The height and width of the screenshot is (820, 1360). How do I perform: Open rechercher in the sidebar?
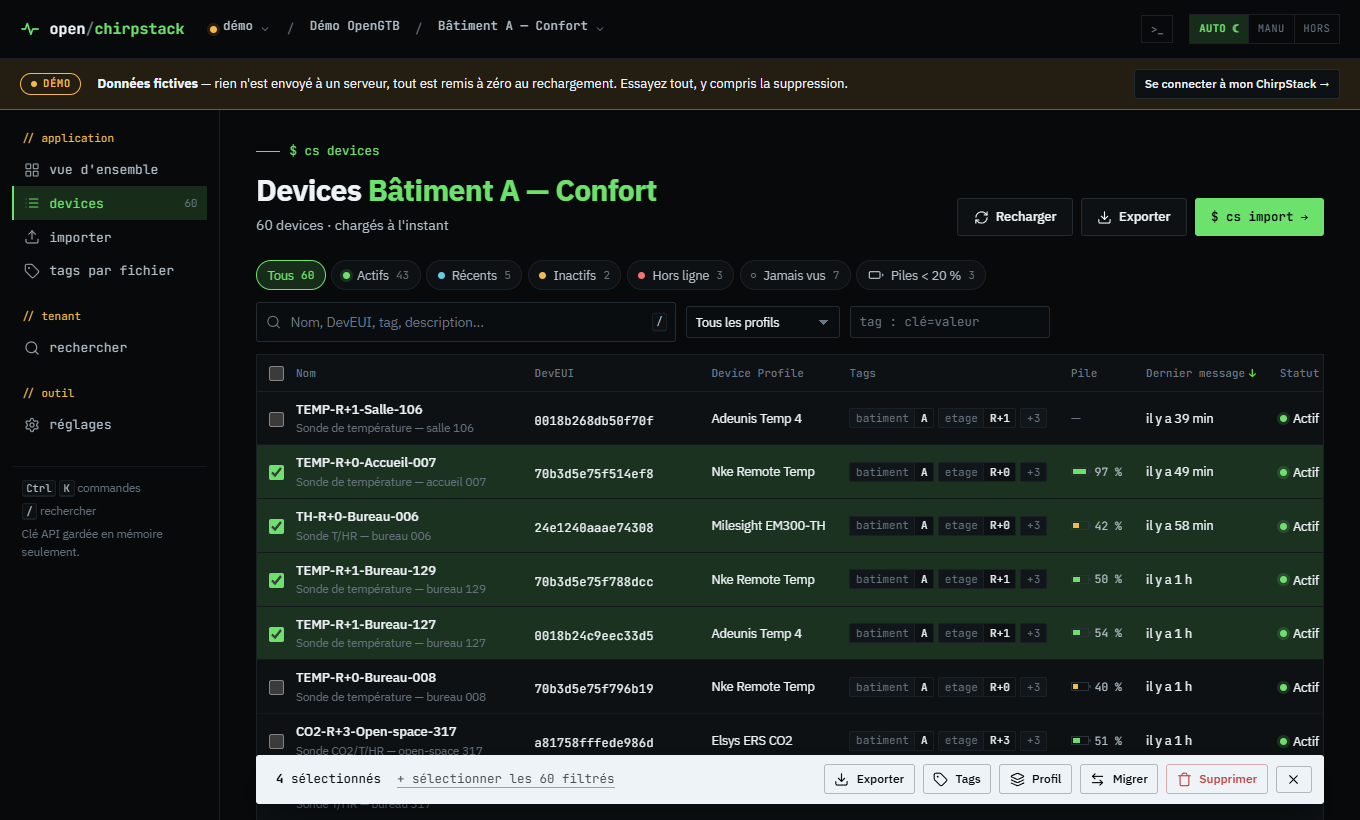point(110,348)
